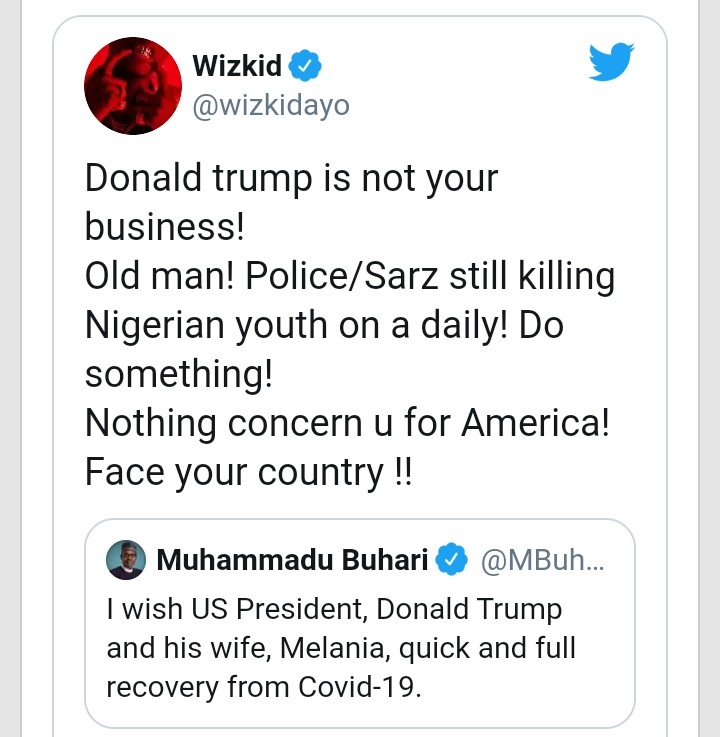The width and height of the screenshot is (720, 737).
Task: Click "Nothing concern u for America!" line
Action: pyautogui.click(x=348, y=422)
